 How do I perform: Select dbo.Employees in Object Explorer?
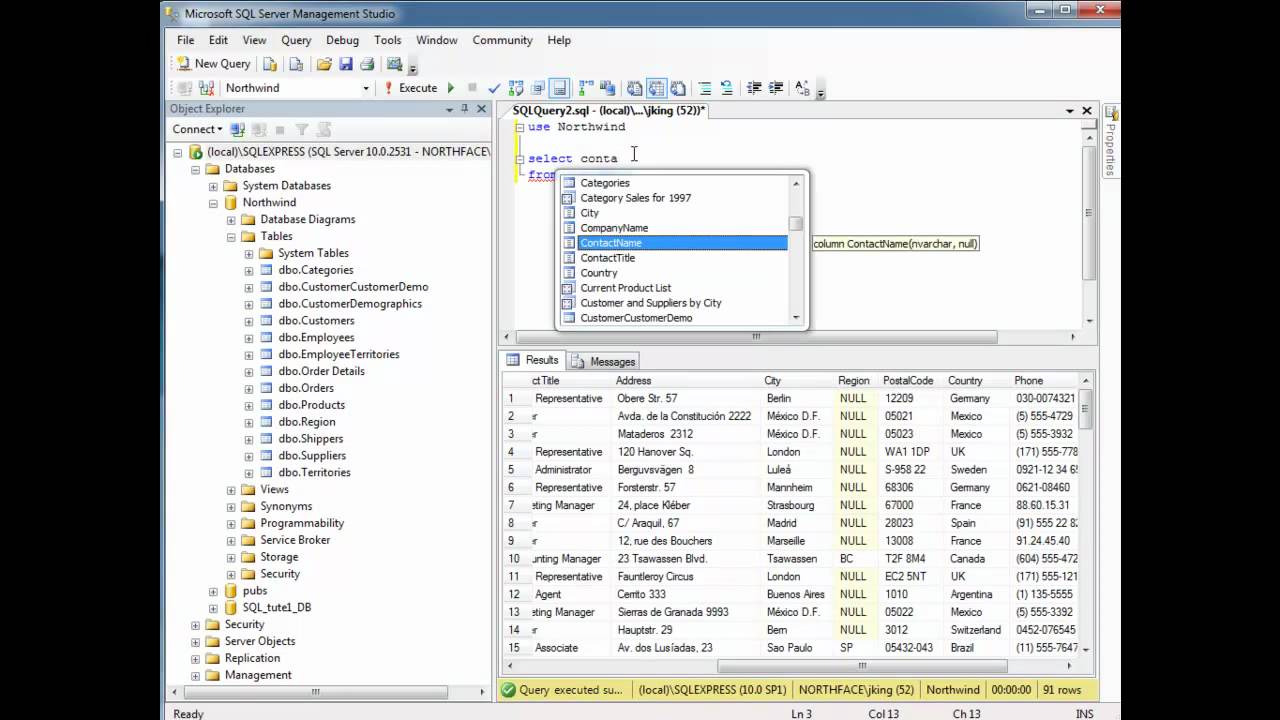coord(316,337)
